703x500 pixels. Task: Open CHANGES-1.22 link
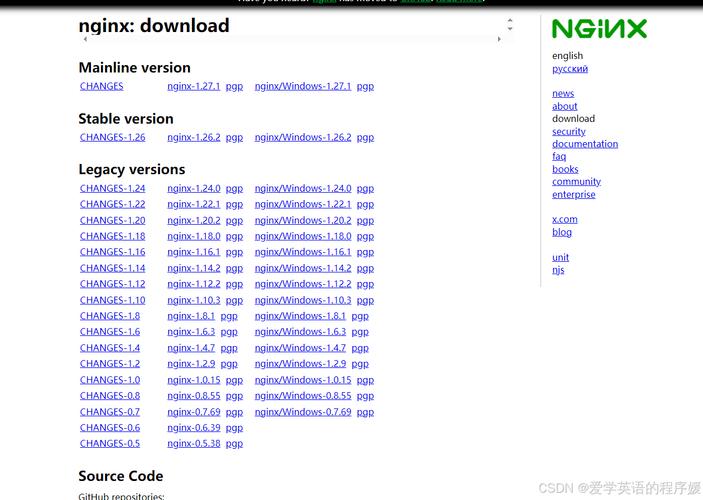tap(113, 204)
